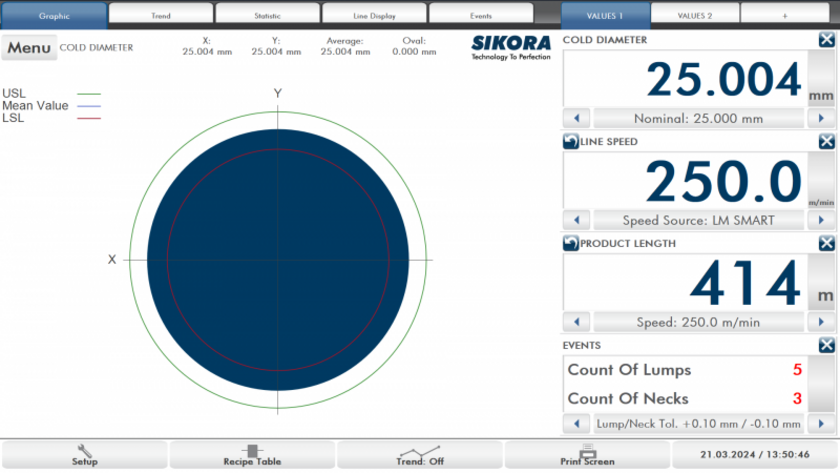The width and height of the screenshot is (840, 473).
Task: Close the Line Speed panel
Action: point(826,142)
